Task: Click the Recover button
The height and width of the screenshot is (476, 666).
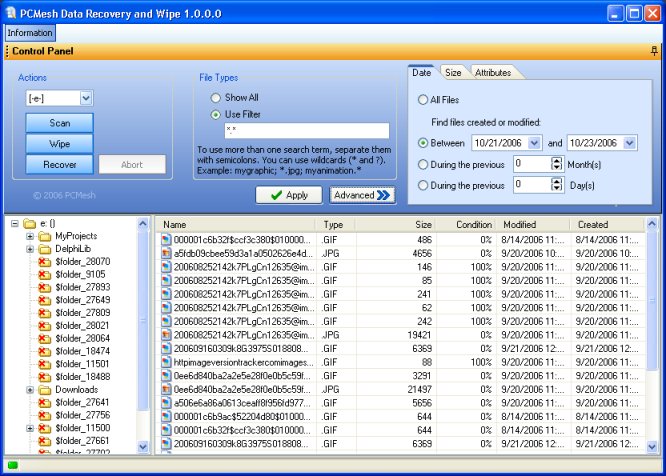Action: click(x=59, y=164)
